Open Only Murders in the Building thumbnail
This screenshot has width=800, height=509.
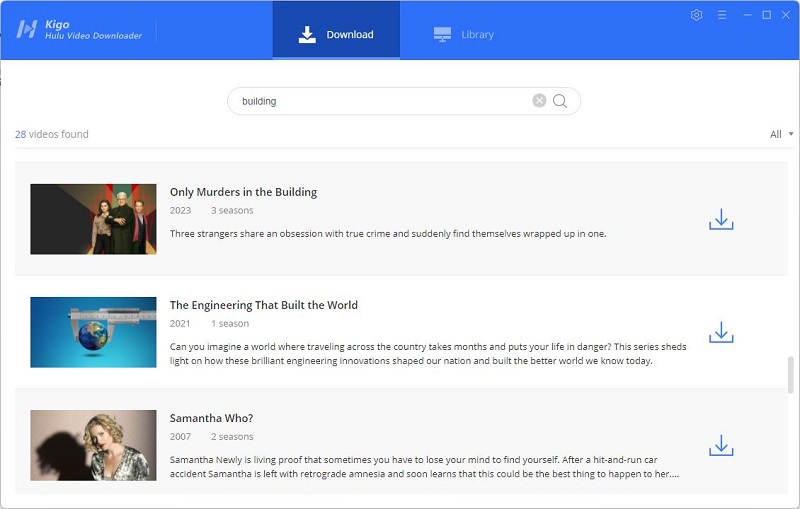click(x=93, y=219)
